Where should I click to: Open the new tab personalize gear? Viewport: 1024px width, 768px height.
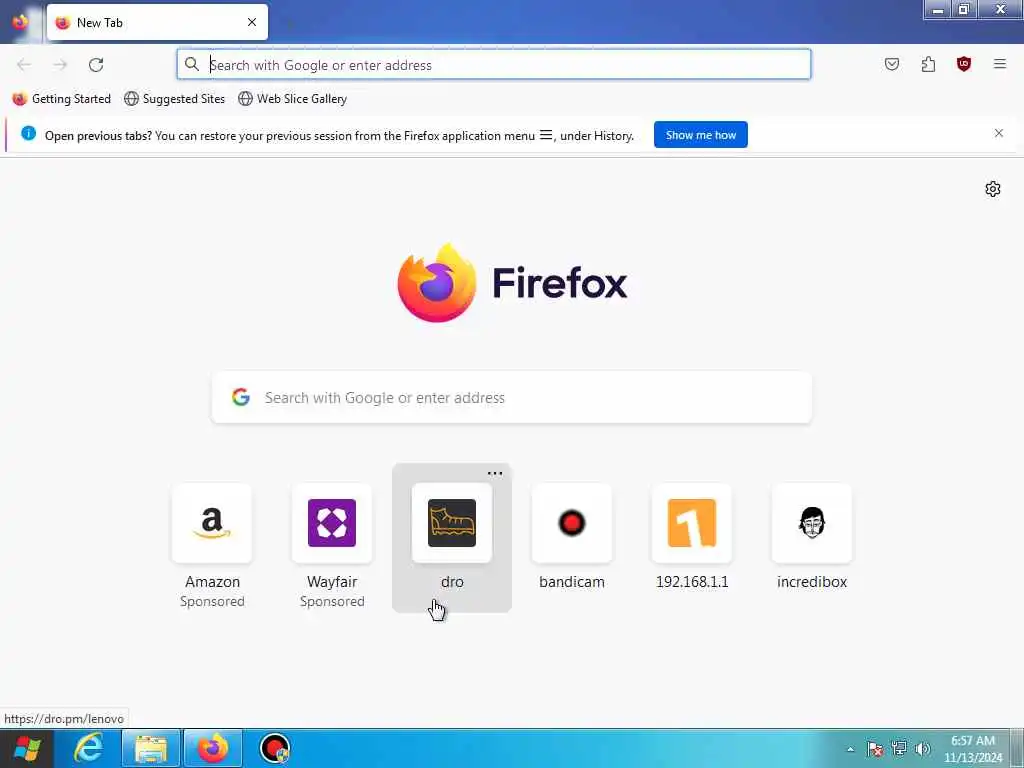point(993,189)
